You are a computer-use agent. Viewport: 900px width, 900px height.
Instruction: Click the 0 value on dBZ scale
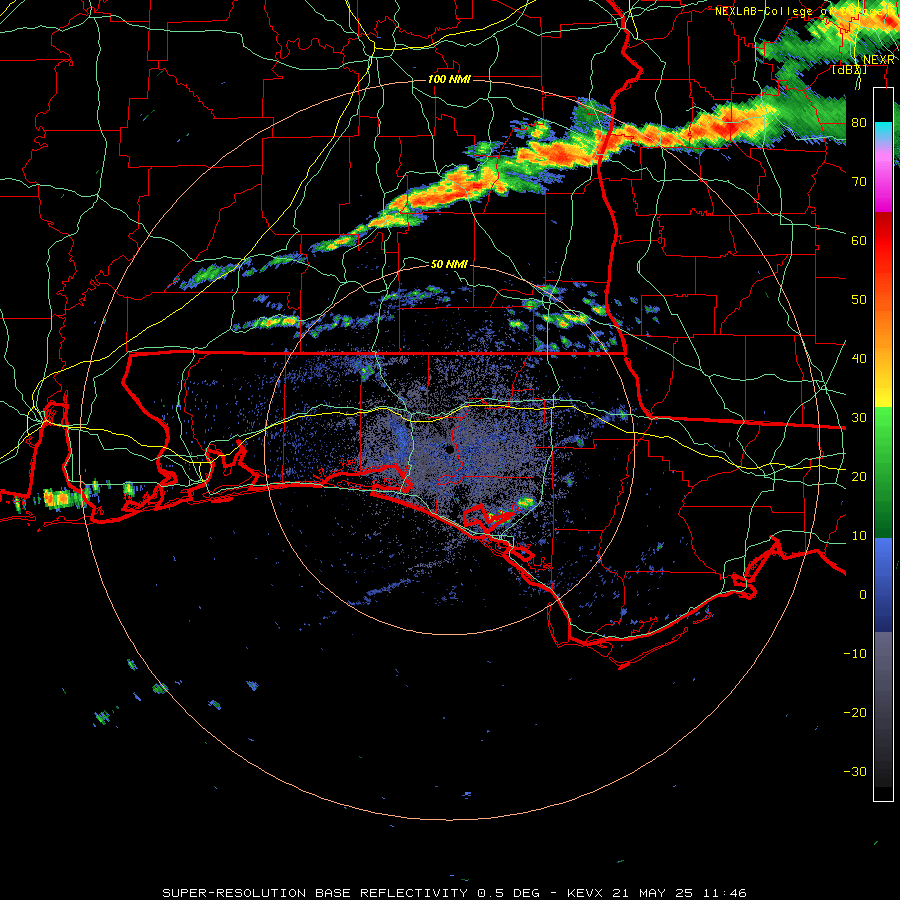pyautogui.click(x=863, y=595)
